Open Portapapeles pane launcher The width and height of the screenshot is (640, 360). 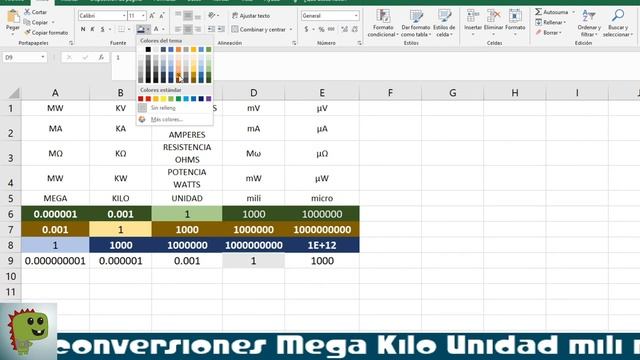[71, 43]
